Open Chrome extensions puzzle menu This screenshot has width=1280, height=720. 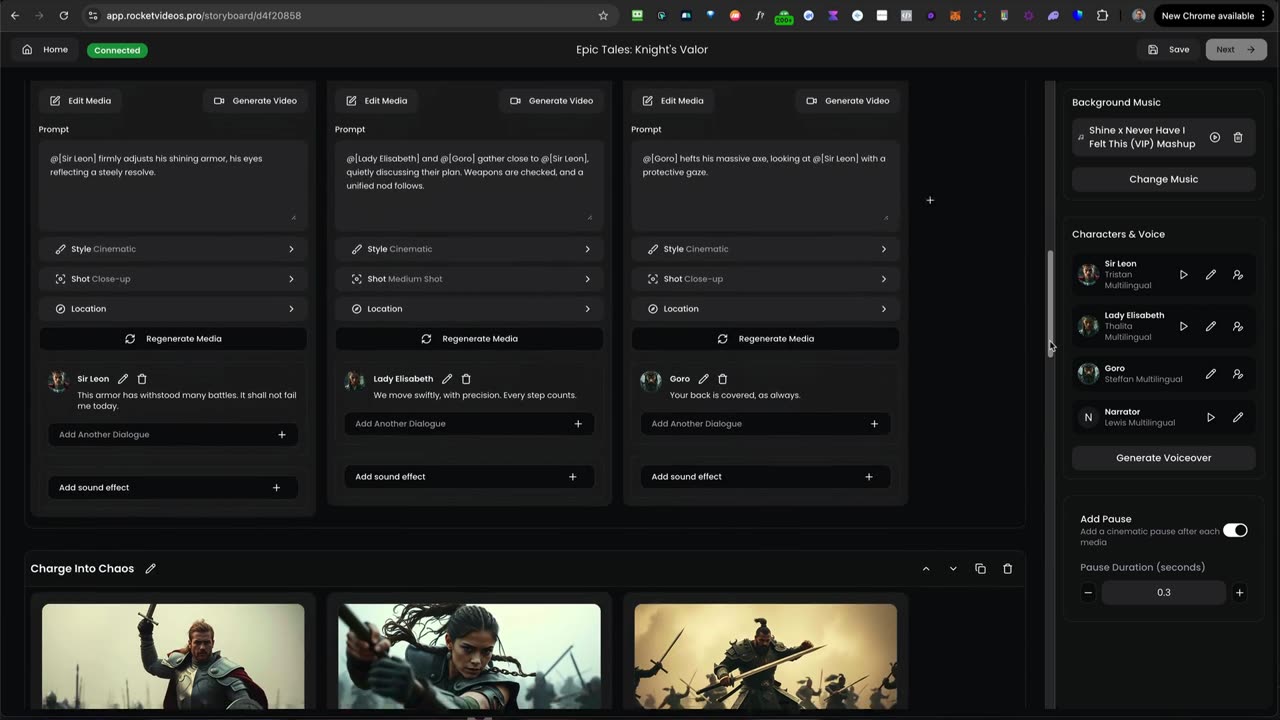pyautogui.click(x=1102, y=16)
